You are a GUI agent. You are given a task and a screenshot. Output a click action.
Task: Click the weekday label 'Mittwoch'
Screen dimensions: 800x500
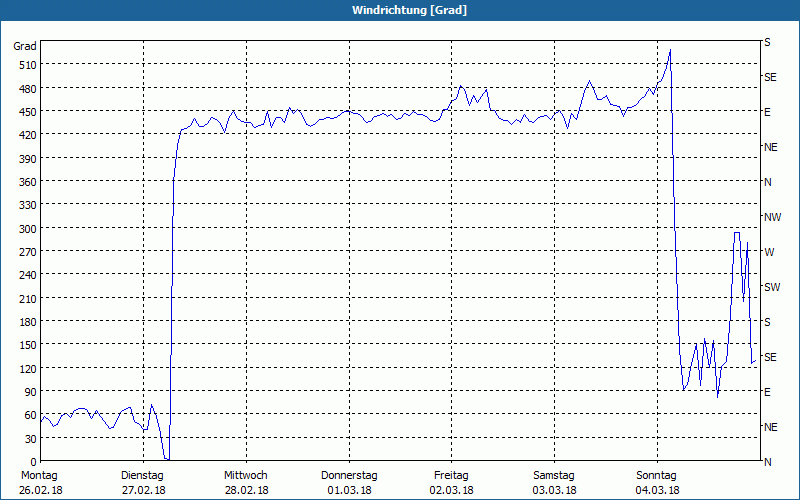pos(246,476)
